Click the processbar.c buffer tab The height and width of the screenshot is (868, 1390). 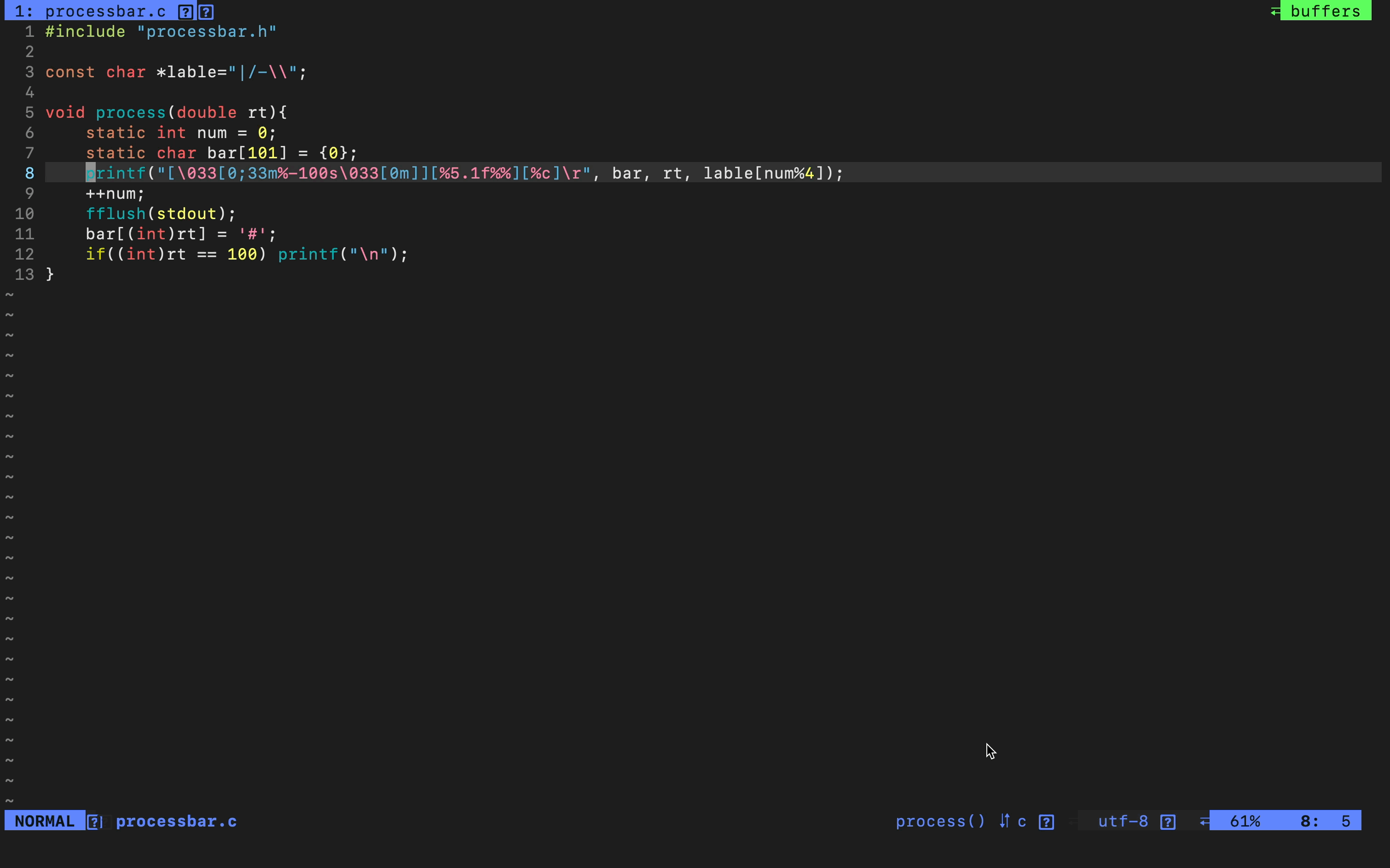point(104,12)
